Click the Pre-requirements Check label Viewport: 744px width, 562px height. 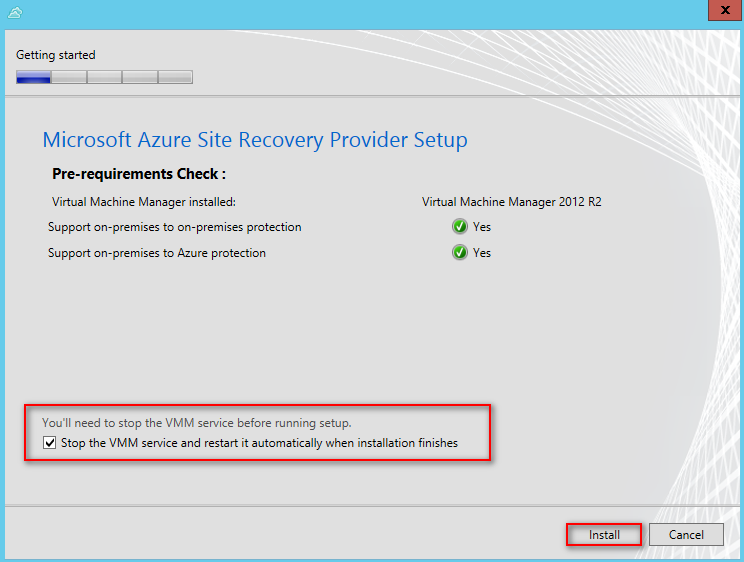coord(139,174)
